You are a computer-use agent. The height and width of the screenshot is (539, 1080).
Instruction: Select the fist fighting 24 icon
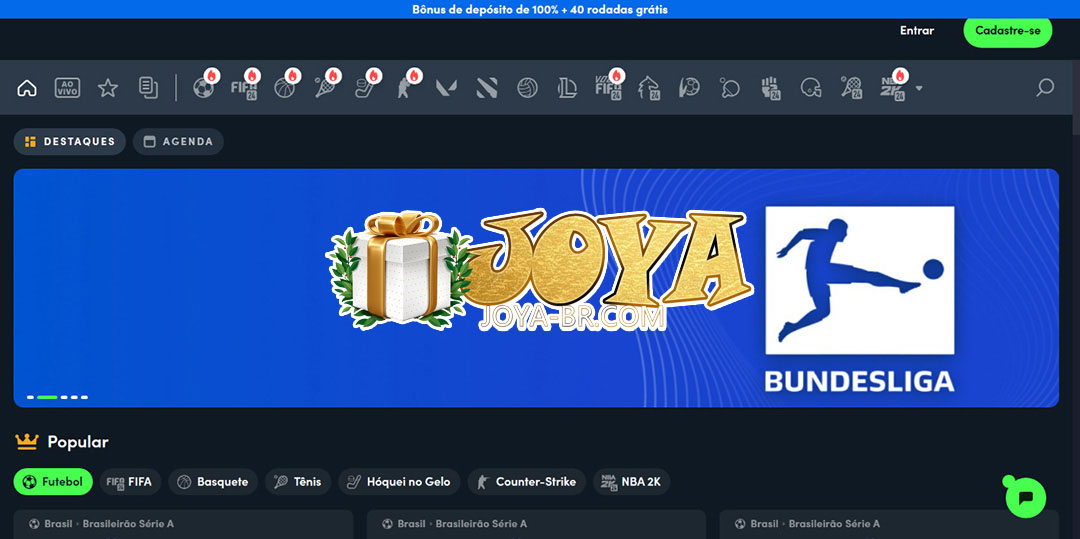(771, 88)
